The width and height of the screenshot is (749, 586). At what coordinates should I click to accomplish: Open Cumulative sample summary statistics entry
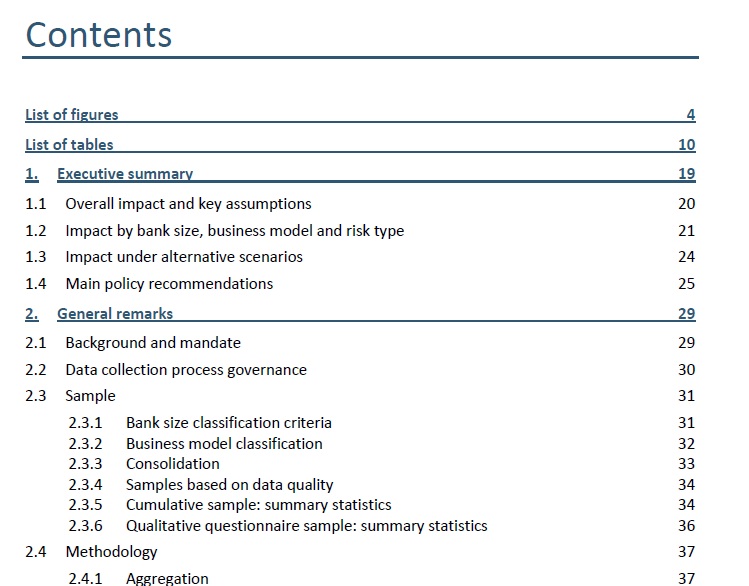click(259, 505)
